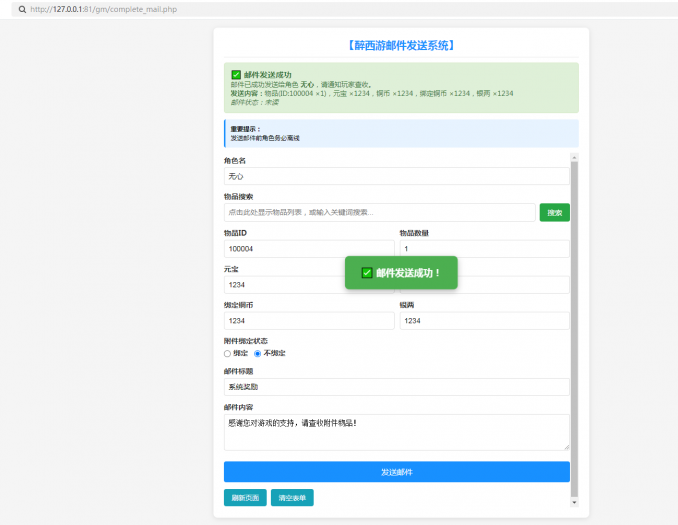Screen dimensions: 678x525
Task: Select the 不绑定 radio option
Action: click(257, 353)
